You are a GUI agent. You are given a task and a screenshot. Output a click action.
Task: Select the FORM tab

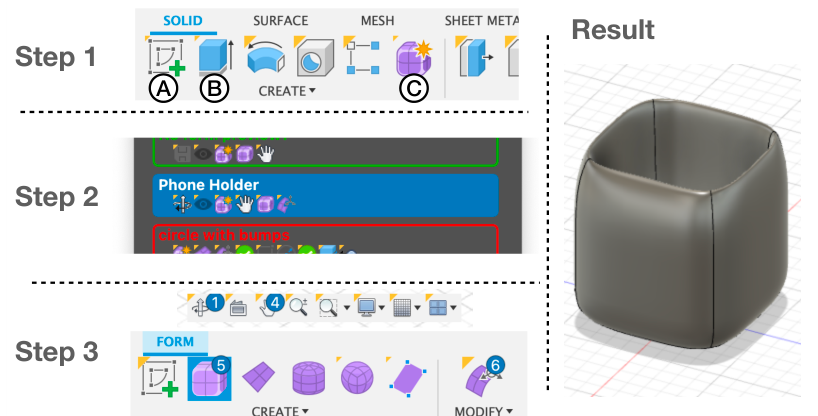click(x=175, y=342)
